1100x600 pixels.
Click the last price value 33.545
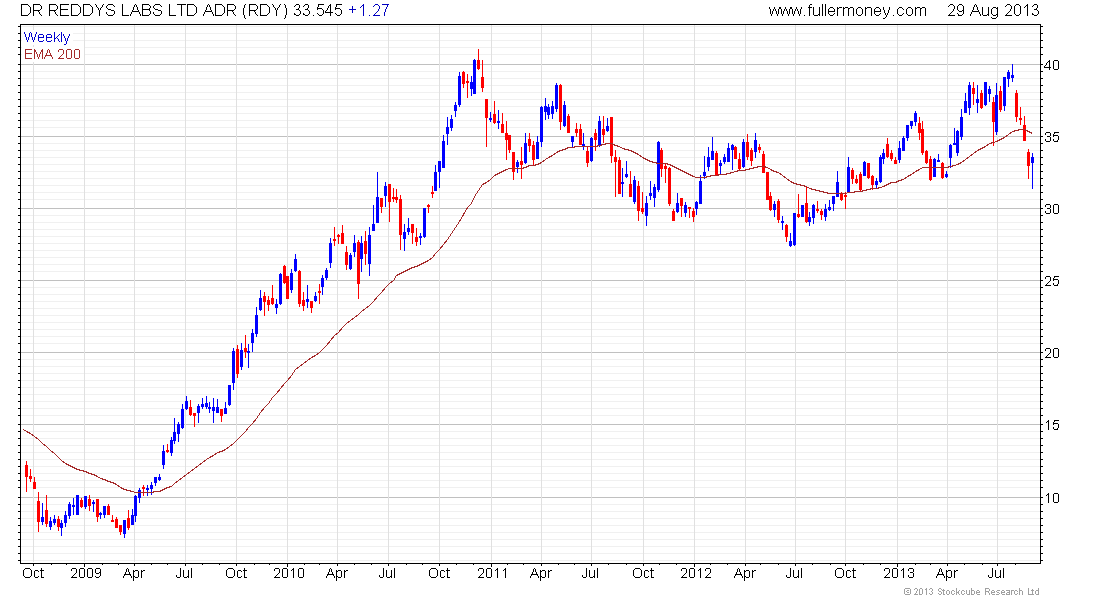(x=318, y=11)
